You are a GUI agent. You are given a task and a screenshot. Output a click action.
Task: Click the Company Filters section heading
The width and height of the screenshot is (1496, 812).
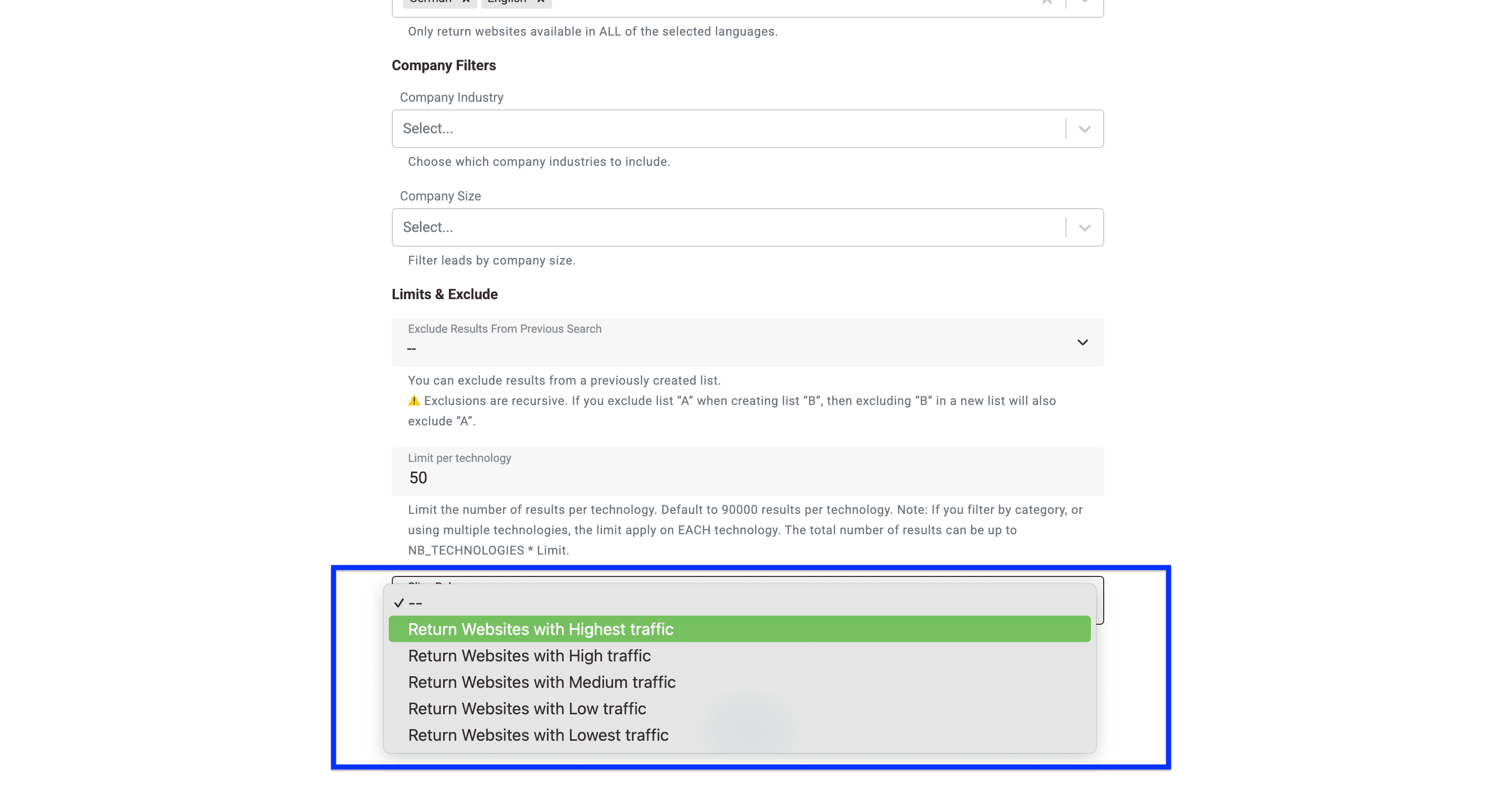click(x=444, y=65)
